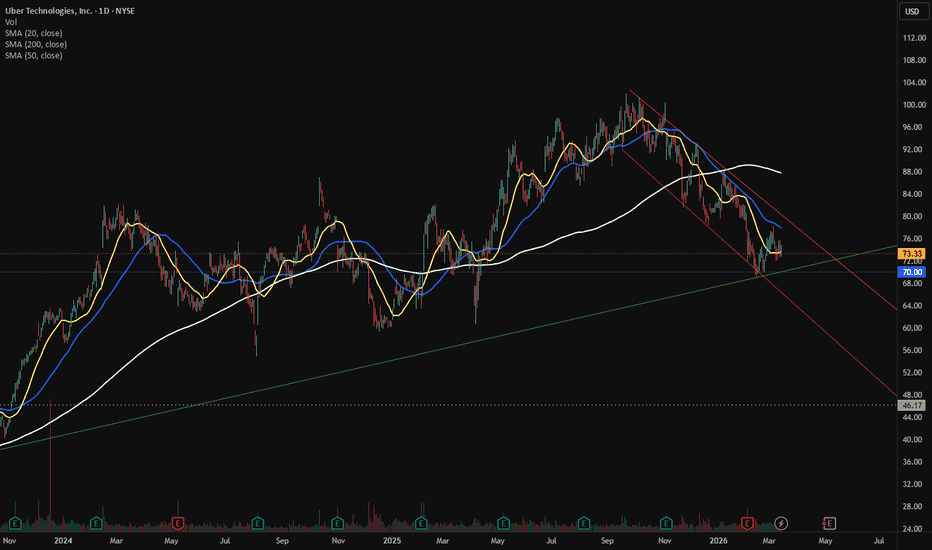Click the 46.17 price level label
Screen dimensions: 932x550
tap(911, 404)
